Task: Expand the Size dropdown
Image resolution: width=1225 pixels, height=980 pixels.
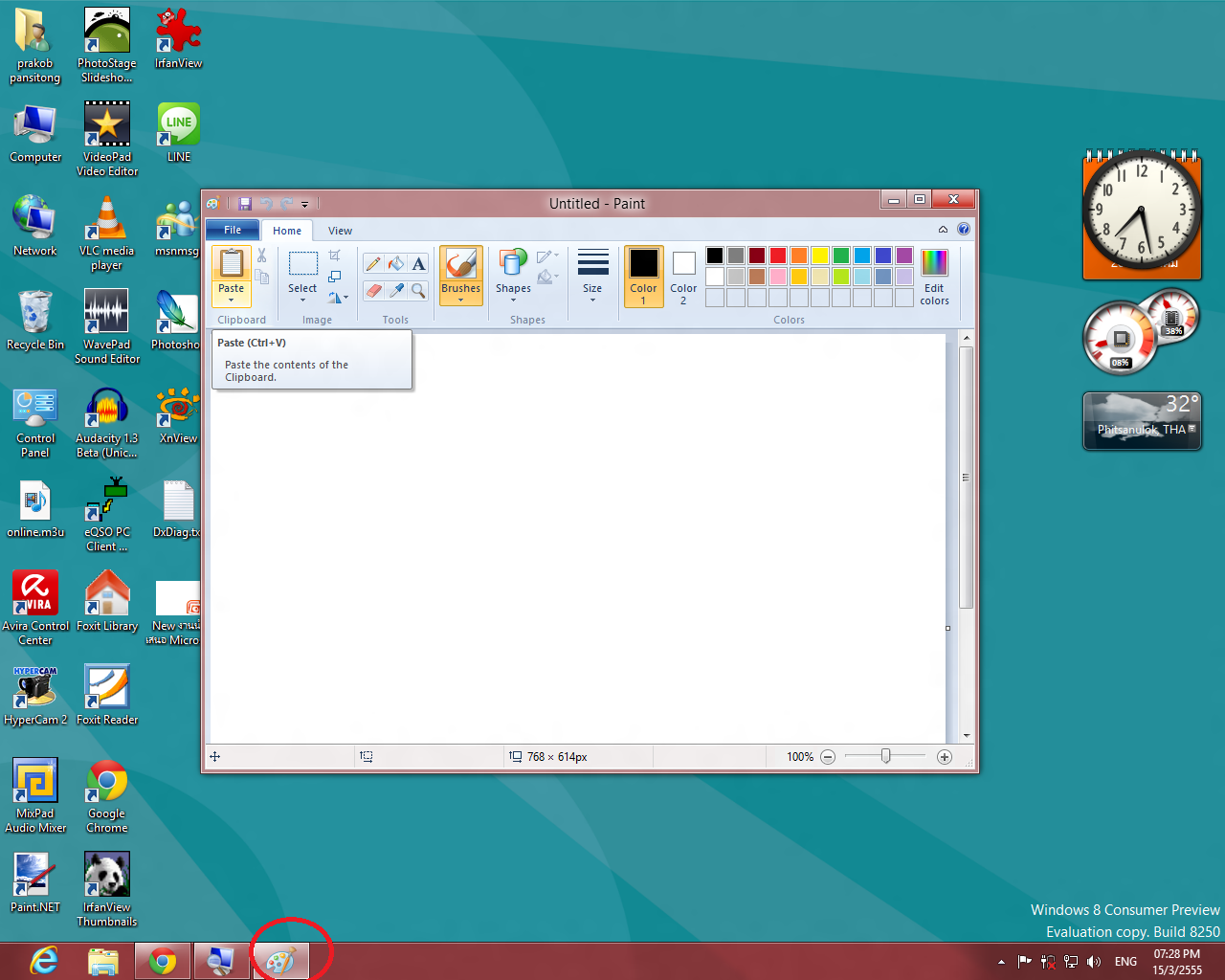Action: point(592,276)
